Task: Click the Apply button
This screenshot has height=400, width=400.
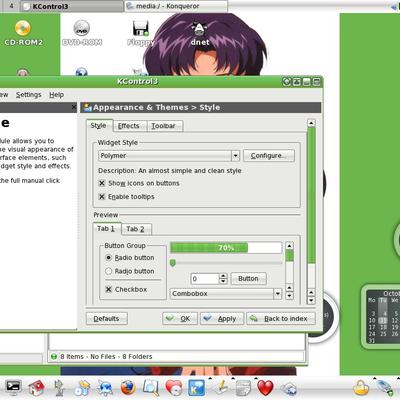Action: pyautogui.click(x=222, y=319)
